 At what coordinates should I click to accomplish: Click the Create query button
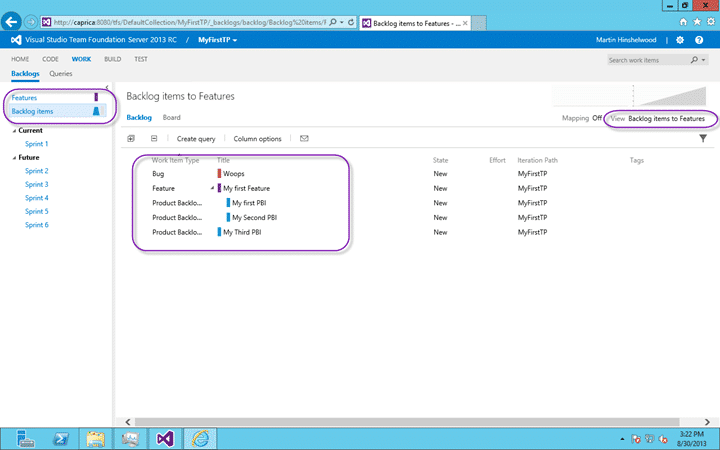196,139
